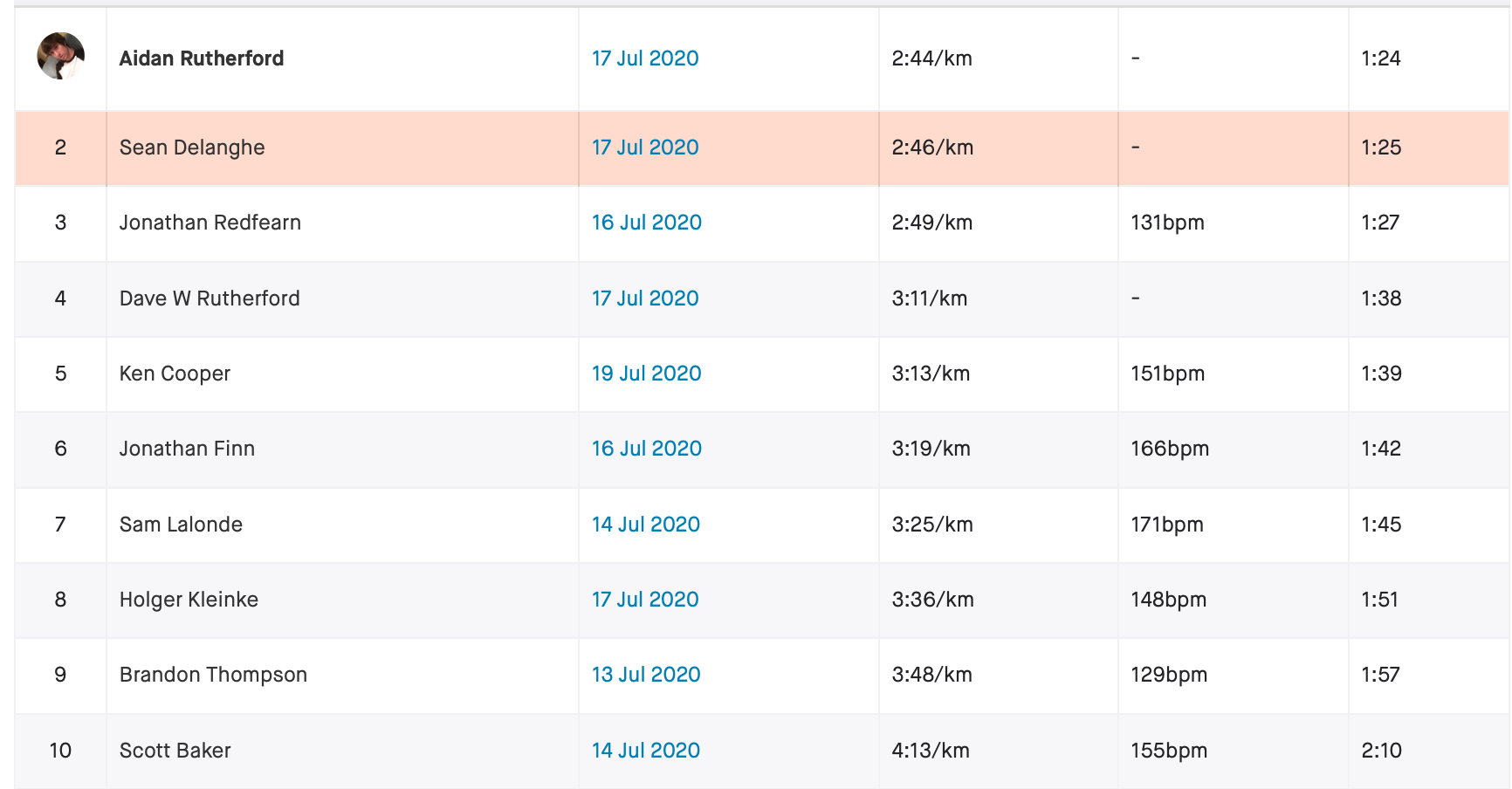Open Brandon Thompson's 13 Jul 2020 activity
Screen dimensions: 1512x789
pos(646,675)
